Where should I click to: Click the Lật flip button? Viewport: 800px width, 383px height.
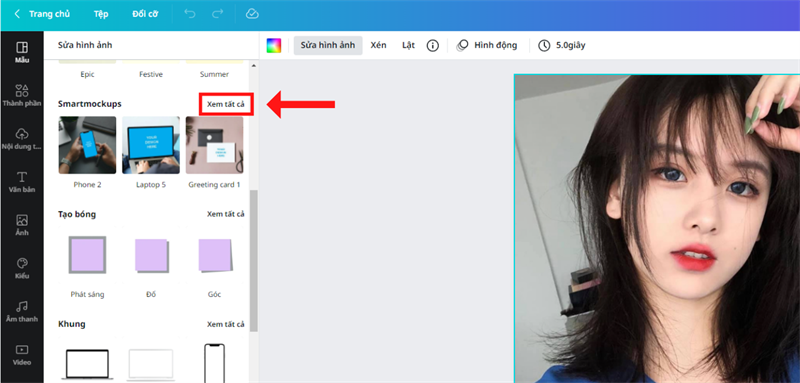coord(408,45)
